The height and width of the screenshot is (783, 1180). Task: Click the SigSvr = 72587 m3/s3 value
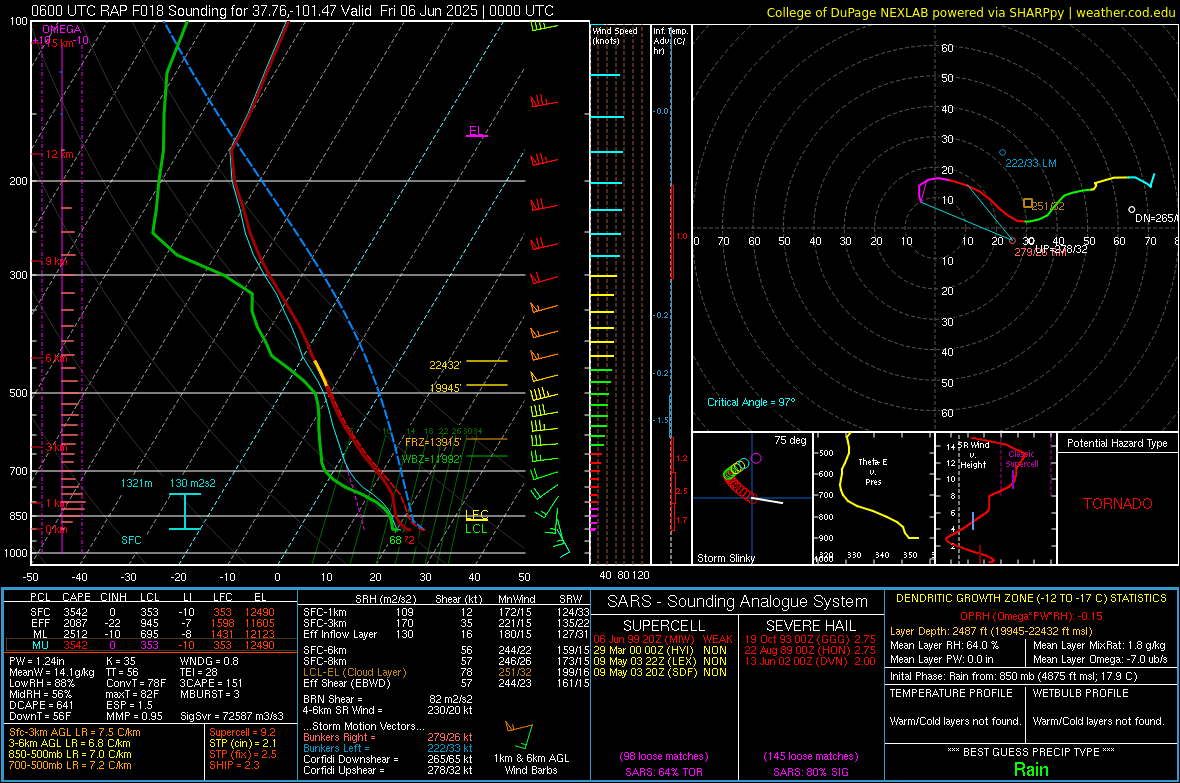(232, 716)
